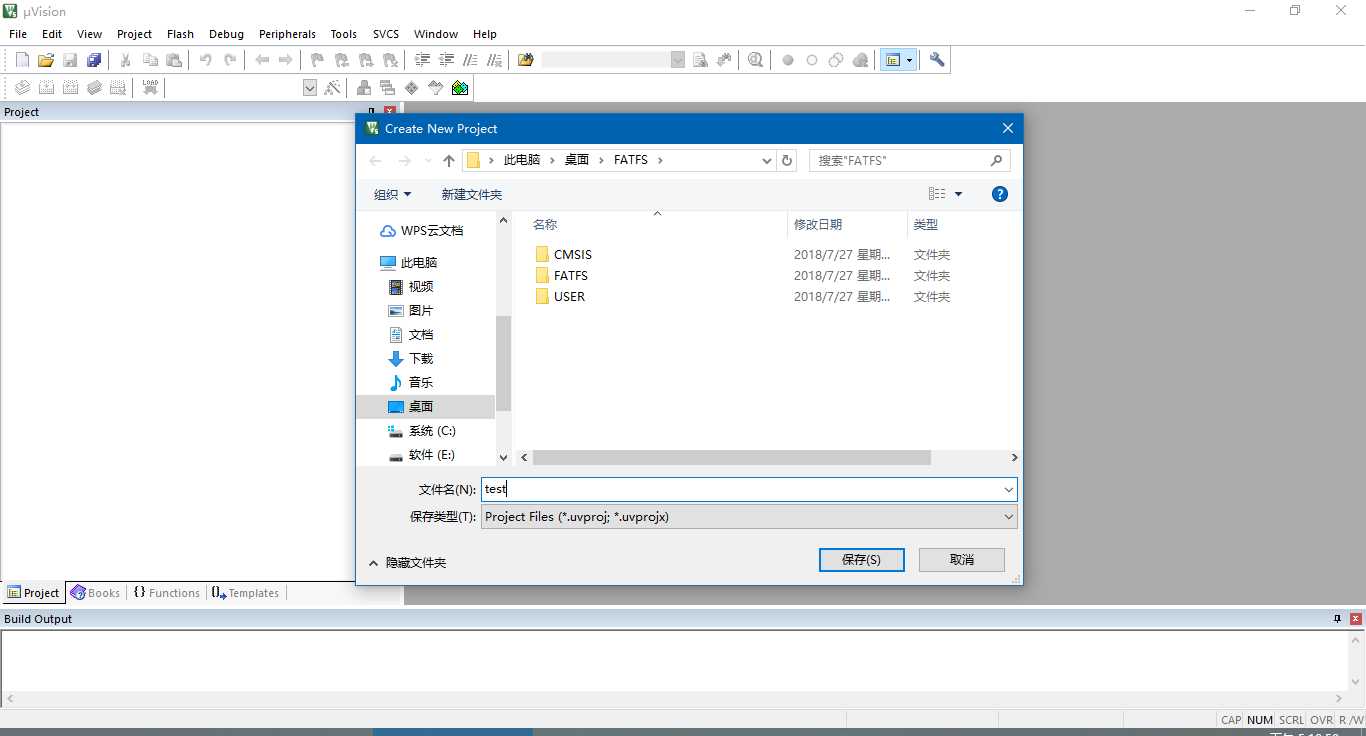This screenshot has height=736, width=1366.
Task: Click the 取消 button
Action: click(x=962, y=560)
